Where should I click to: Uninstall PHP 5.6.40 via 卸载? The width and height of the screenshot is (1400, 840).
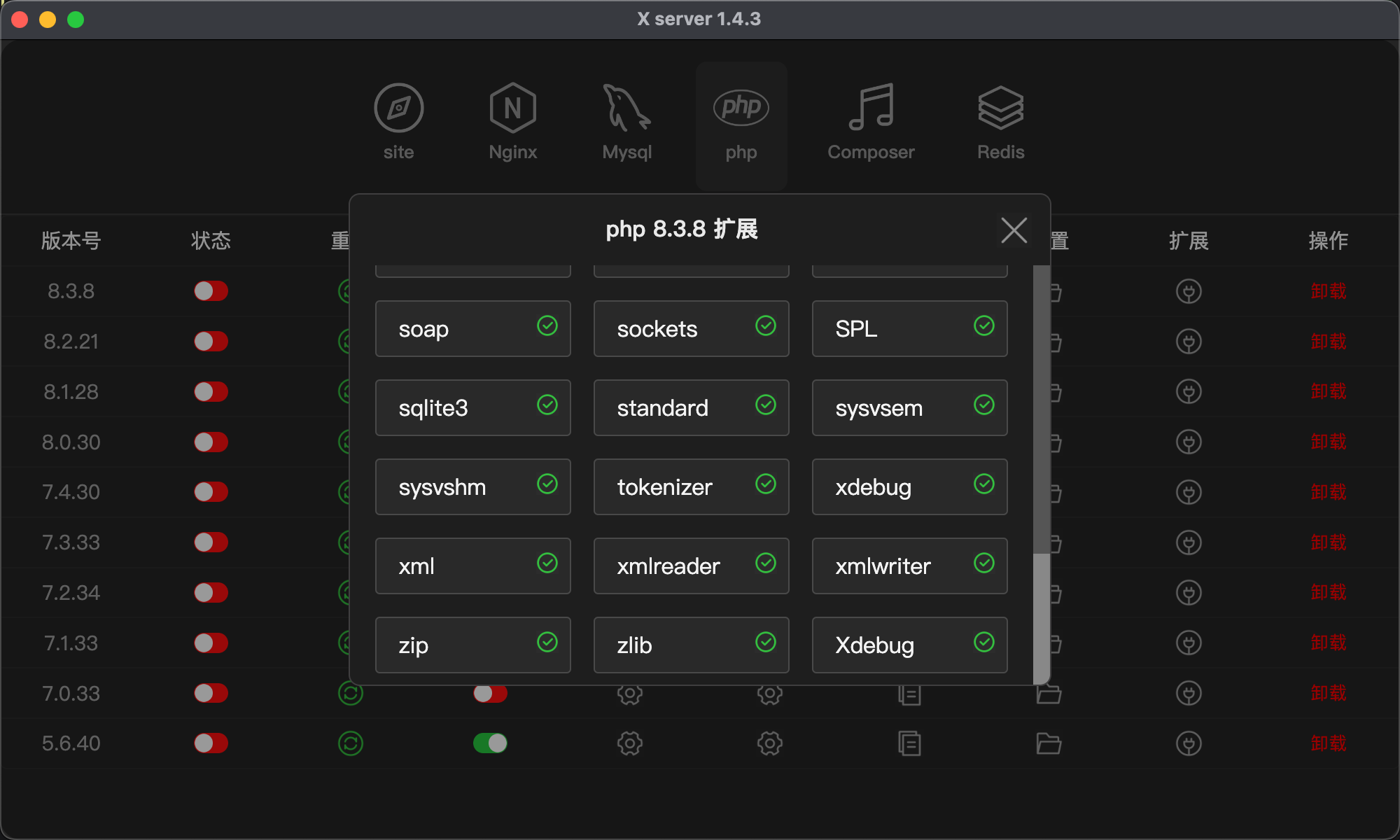pos(1328,743)
